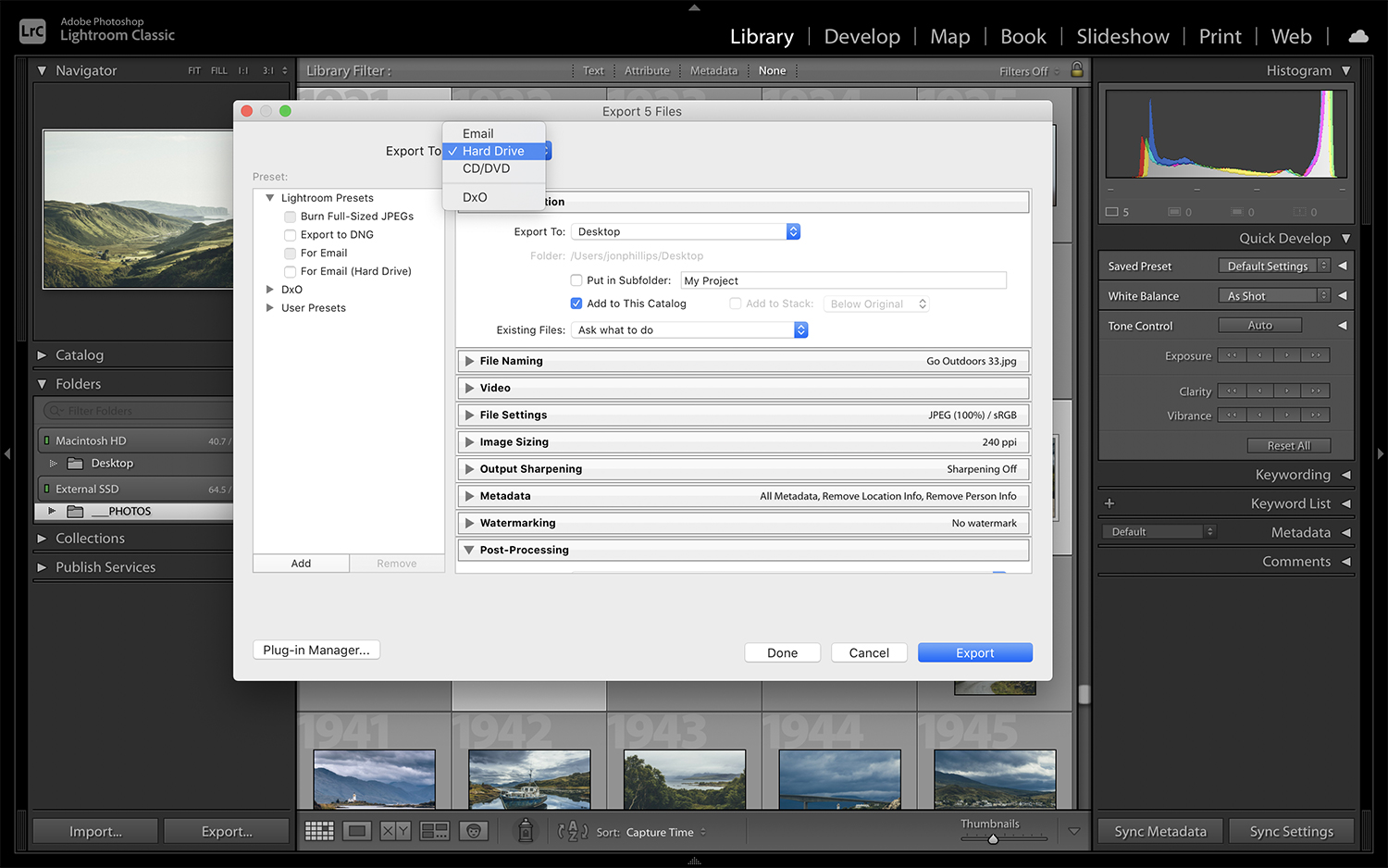Switch to the Slideshow module
The image size is (1388, 868).
(1122, 36)
